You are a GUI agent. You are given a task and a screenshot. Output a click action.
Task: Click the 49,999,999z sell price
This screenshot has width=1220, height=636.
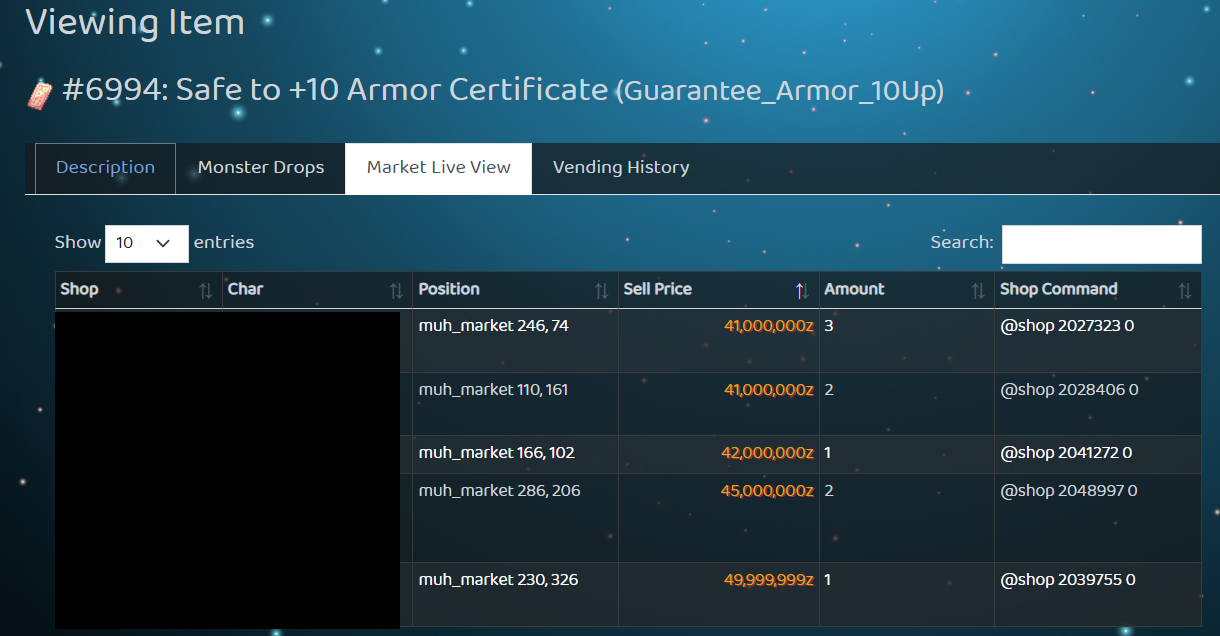coord(768,580)
